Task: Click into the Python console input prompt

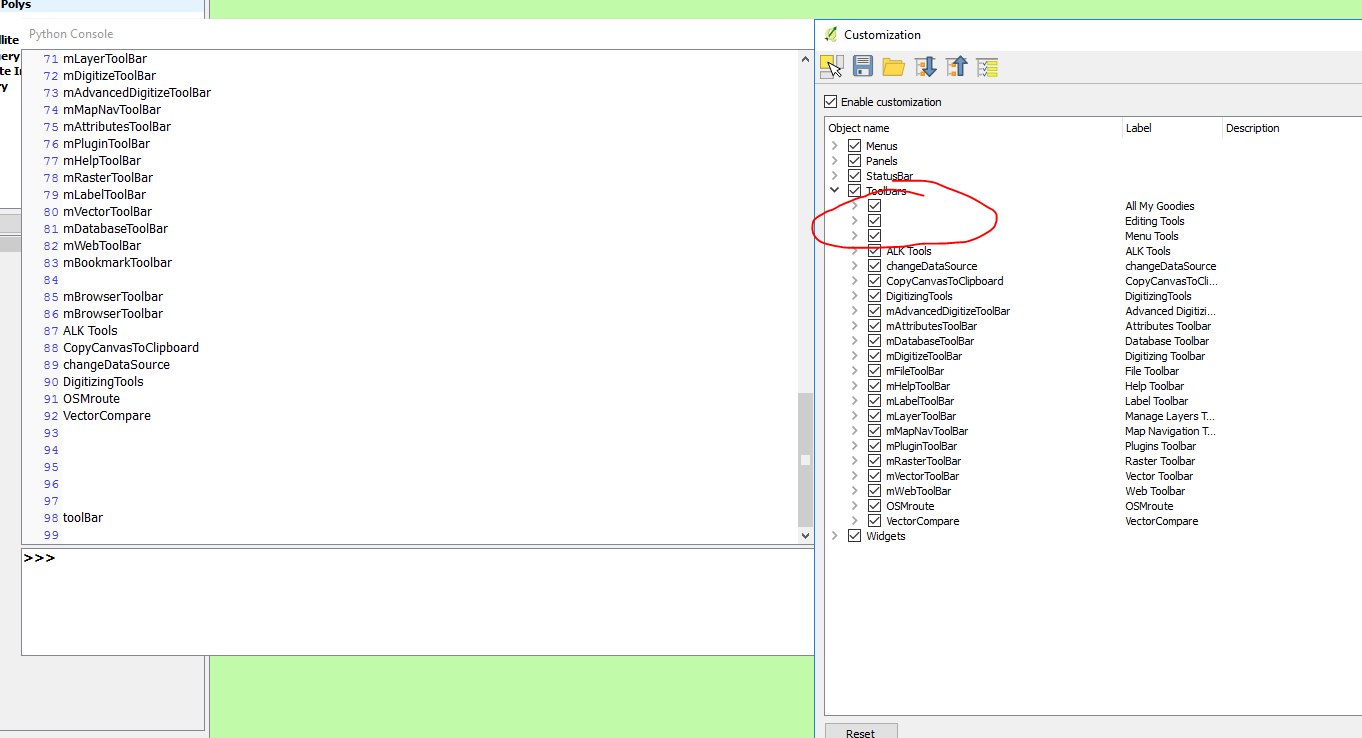Action: coord(417,602)
